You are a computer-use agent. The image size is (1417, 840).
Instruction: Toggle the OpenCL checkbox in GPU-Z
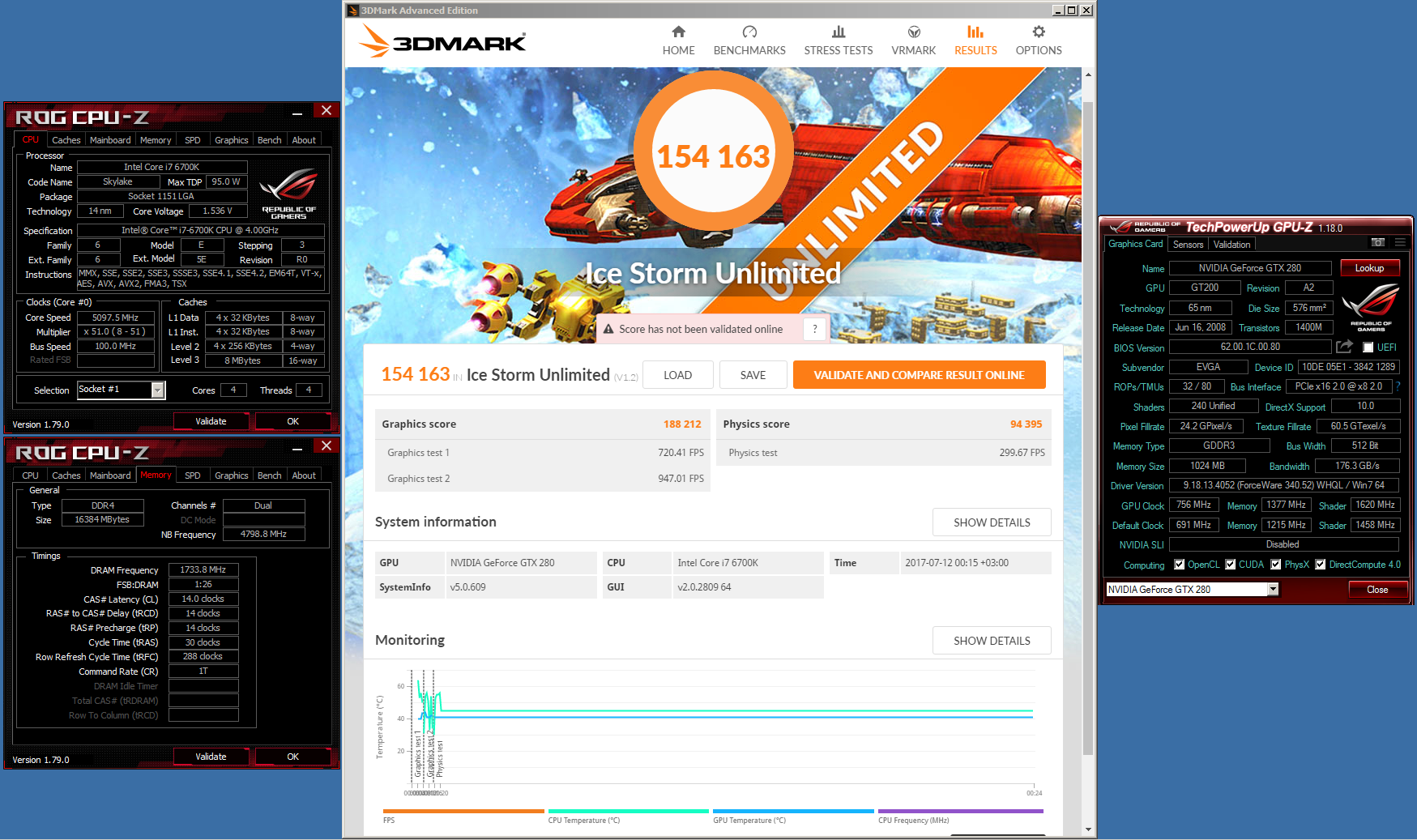[x=1180, y=565]
